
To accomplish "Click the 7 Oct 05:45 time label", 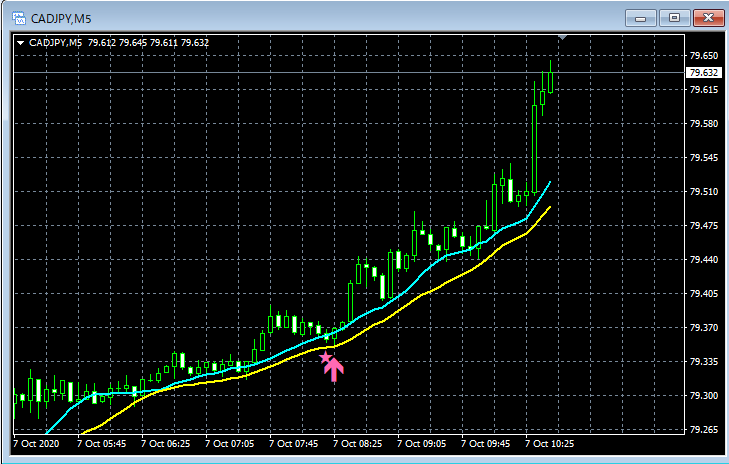I will 101,444.
